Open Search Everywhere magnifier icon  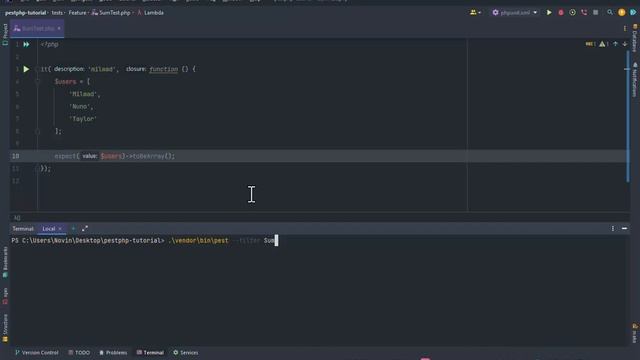(610, 13)
